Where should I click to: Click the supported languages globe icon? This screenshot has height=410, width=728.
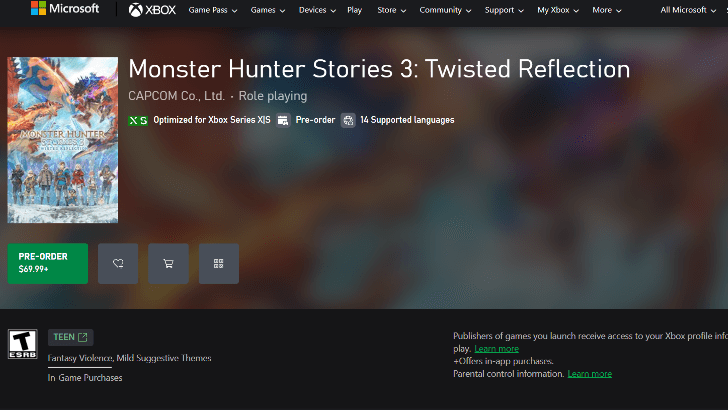[x=348, y=120]
